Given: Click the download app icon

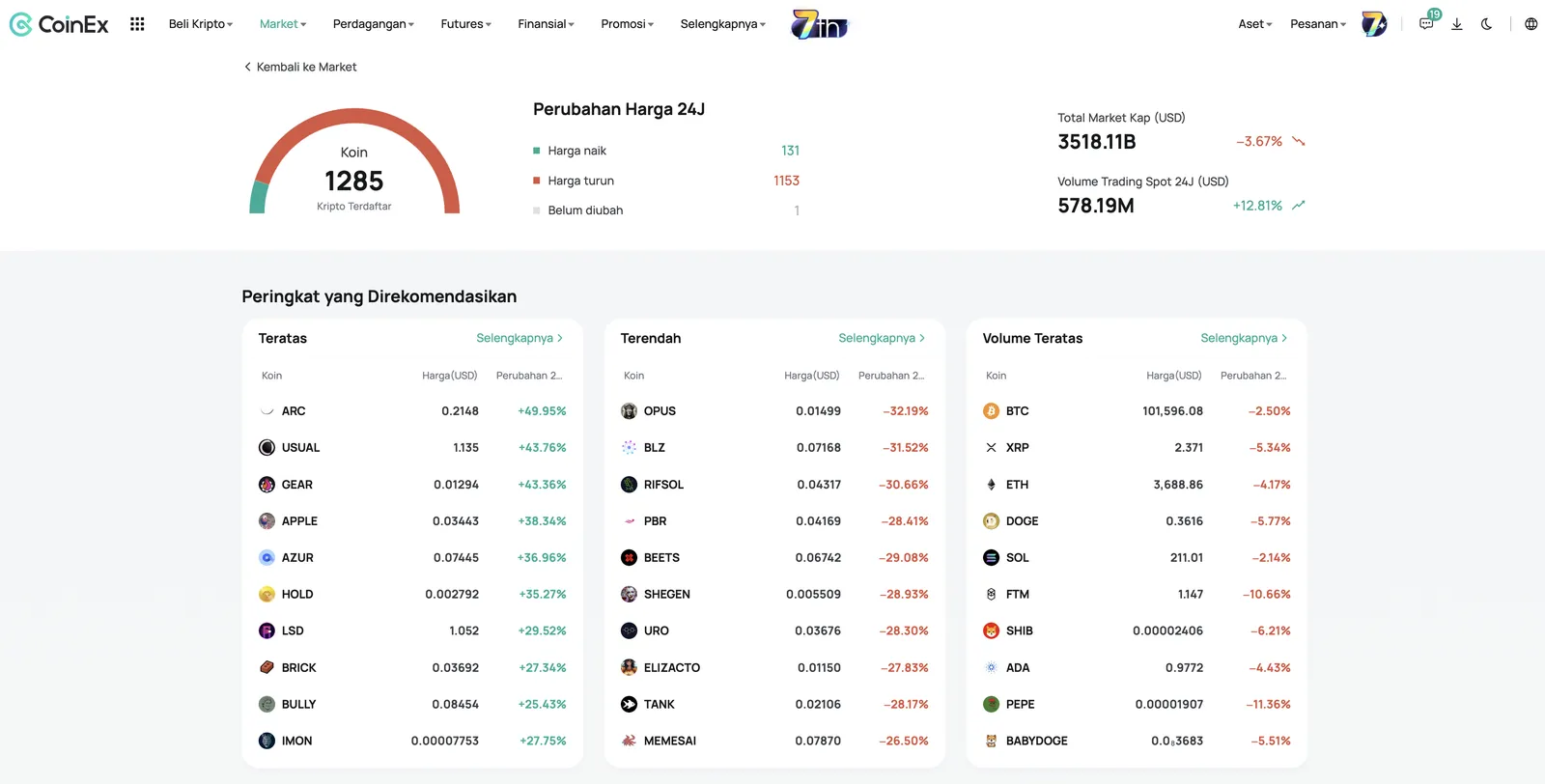Looking at the screenshot, I should pos(1456,24).
